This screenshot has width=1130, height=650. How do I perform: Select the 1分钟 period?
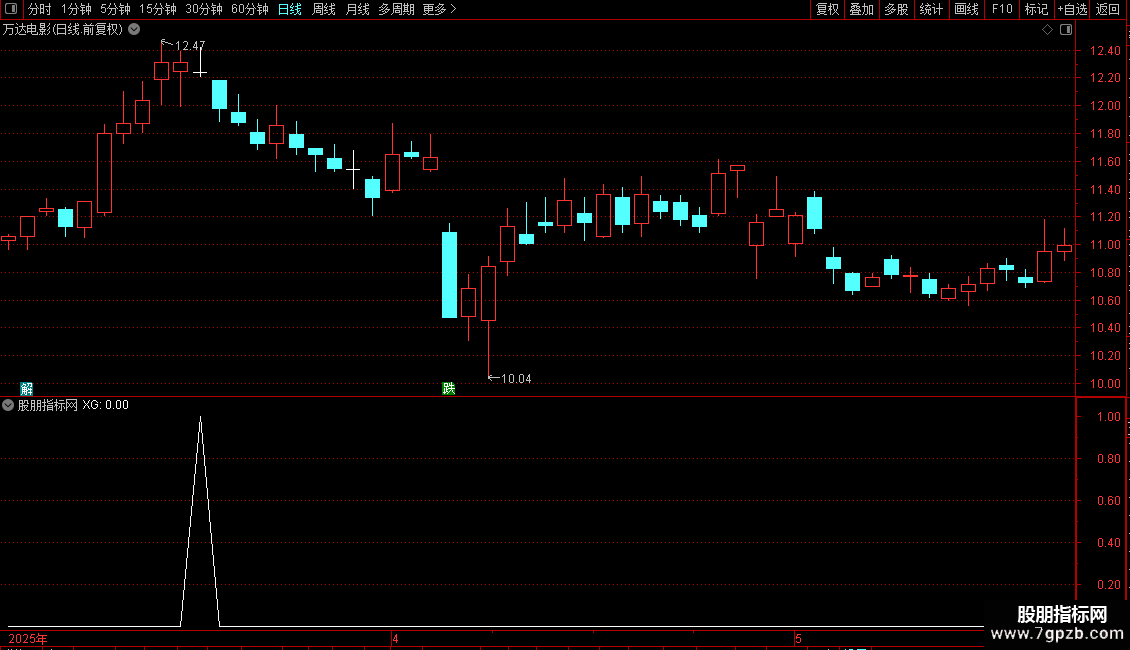(76, 9)
